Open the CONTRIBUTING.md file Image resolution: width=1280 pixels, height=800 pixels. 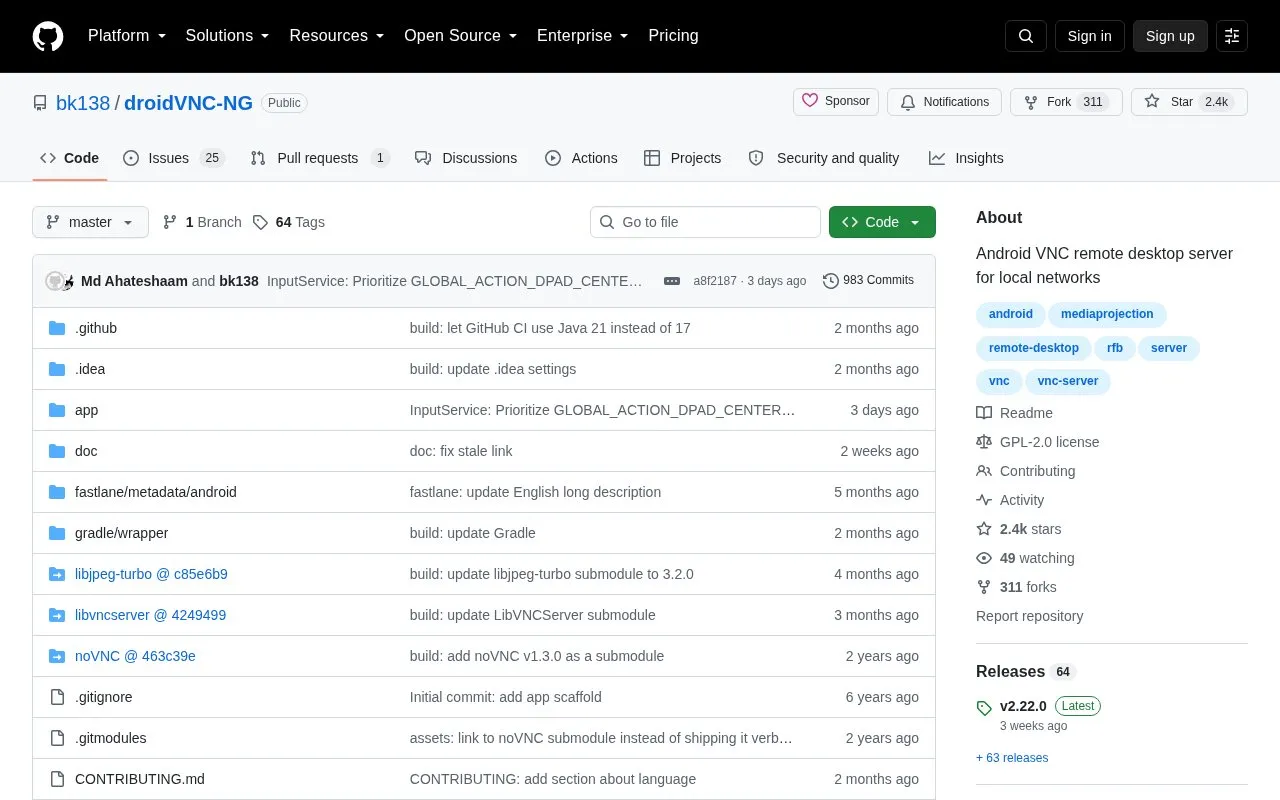pos(140,779)
